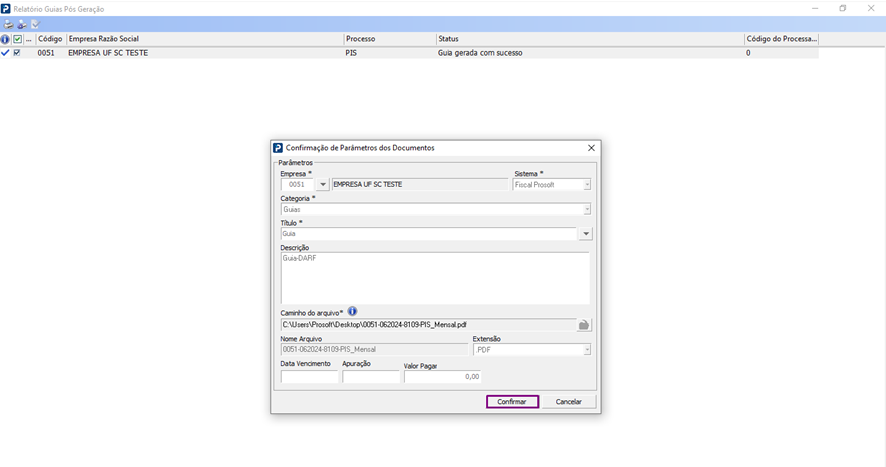Screen dimensions: 886x467
Task: Click the blue info icon in the column header
Action: pos(5,39)
